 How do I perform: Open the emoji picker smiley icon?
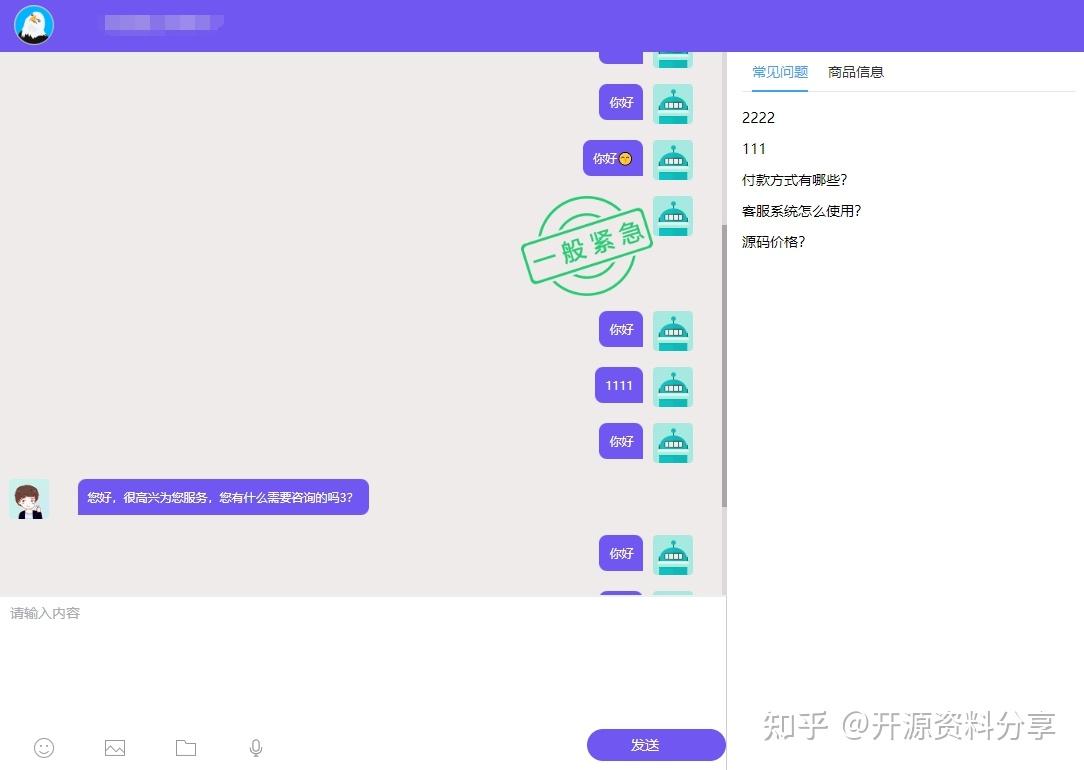tap(44, 748)
